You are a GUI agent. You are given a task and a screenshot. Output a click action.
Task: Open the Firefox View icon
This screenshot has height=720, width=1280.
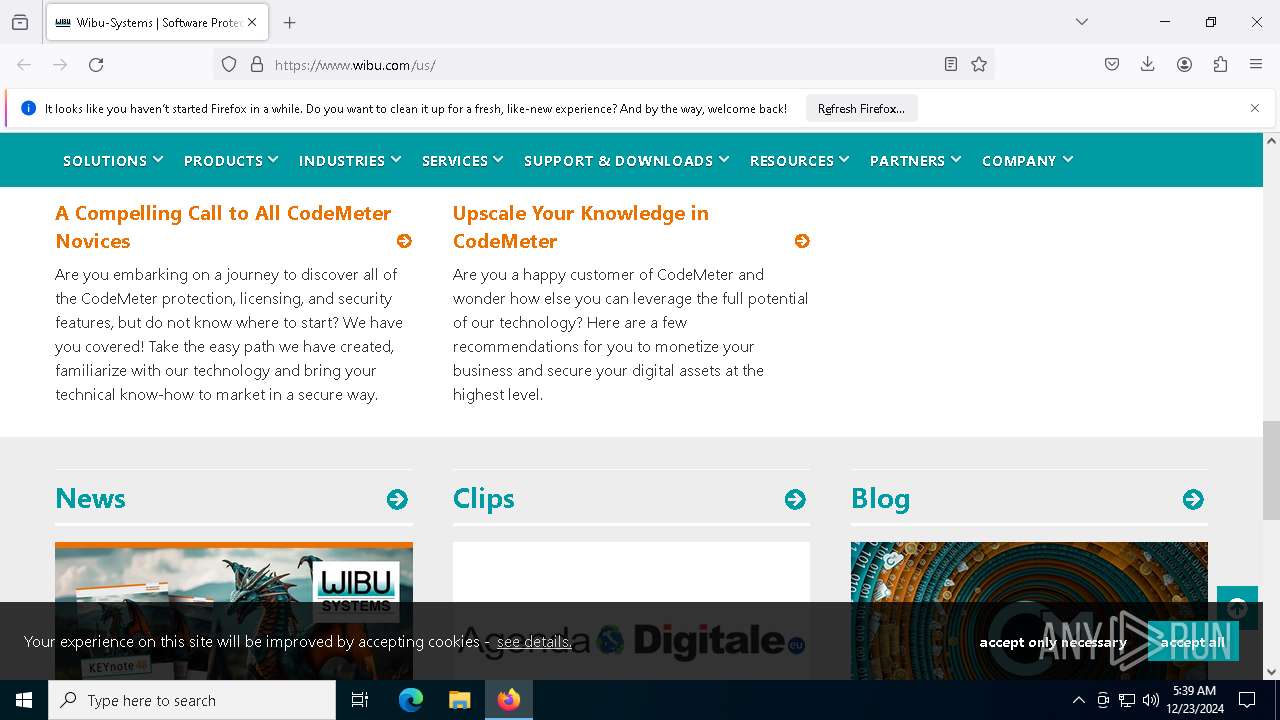coord(20,22)
